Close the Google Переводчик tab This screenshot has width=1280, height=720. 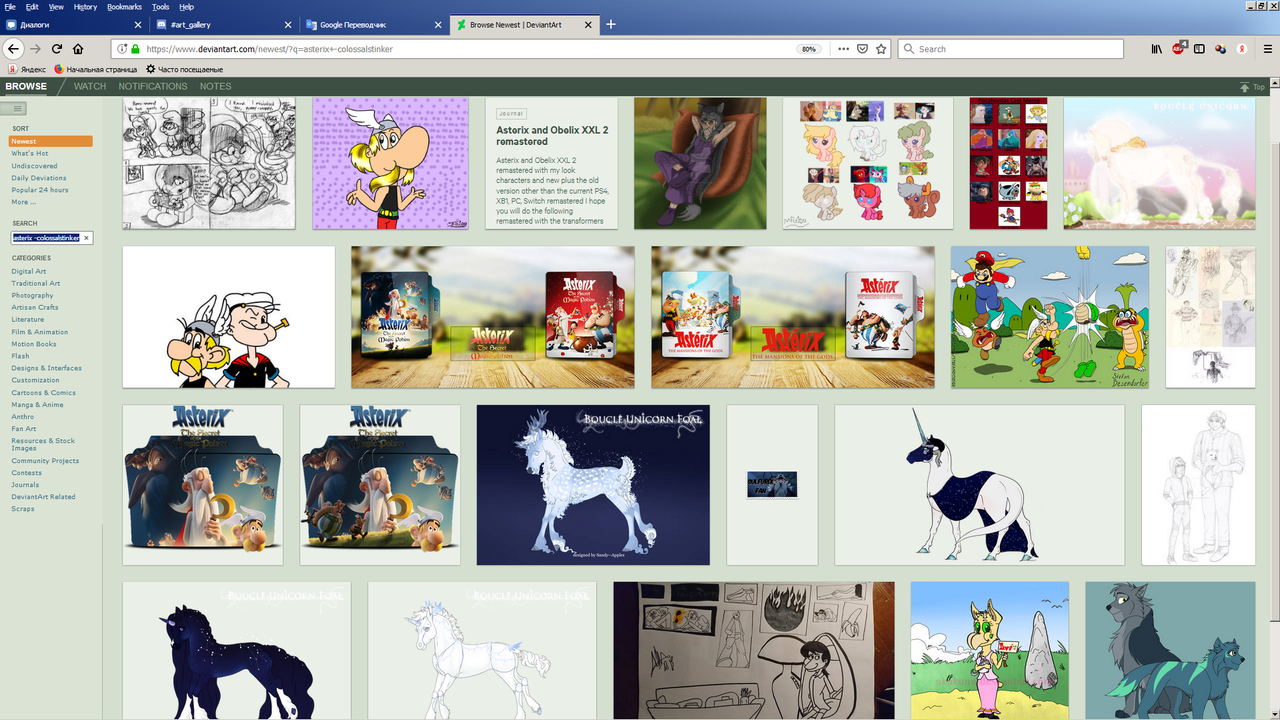coord(439,24)
